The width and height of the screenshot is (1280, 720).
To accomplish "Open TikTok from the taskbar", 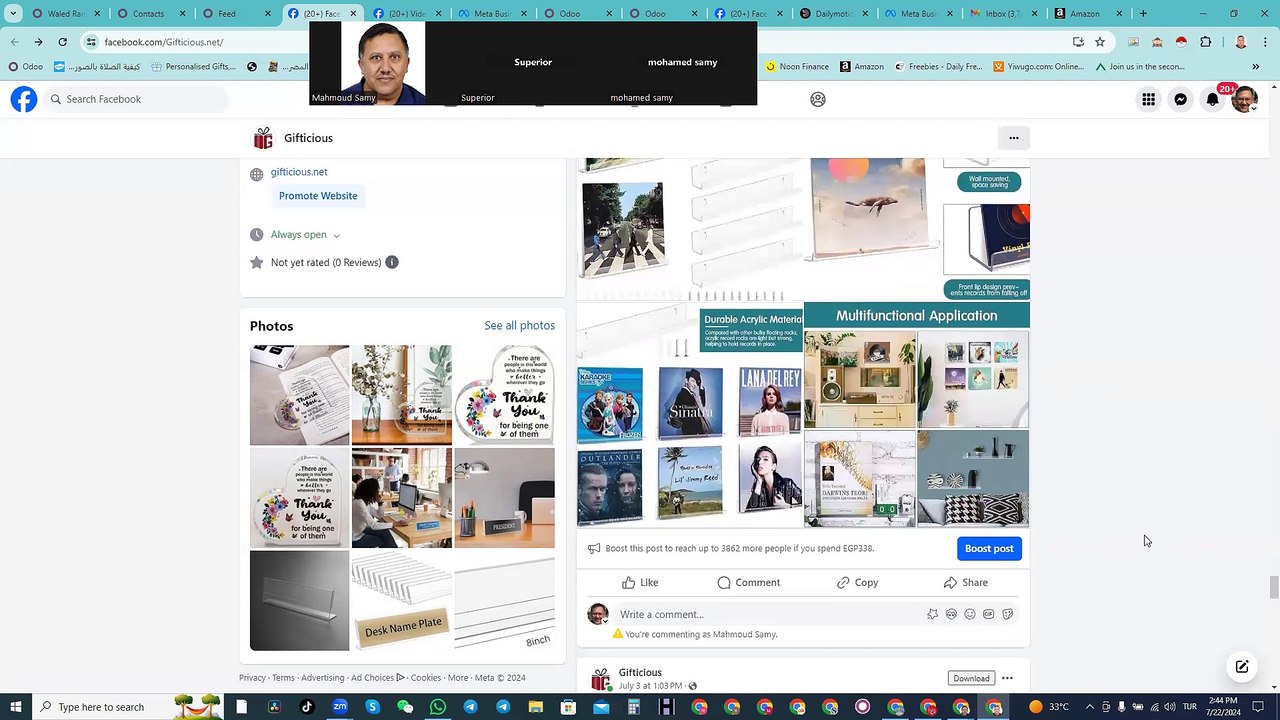I will (x=307, y=707).
